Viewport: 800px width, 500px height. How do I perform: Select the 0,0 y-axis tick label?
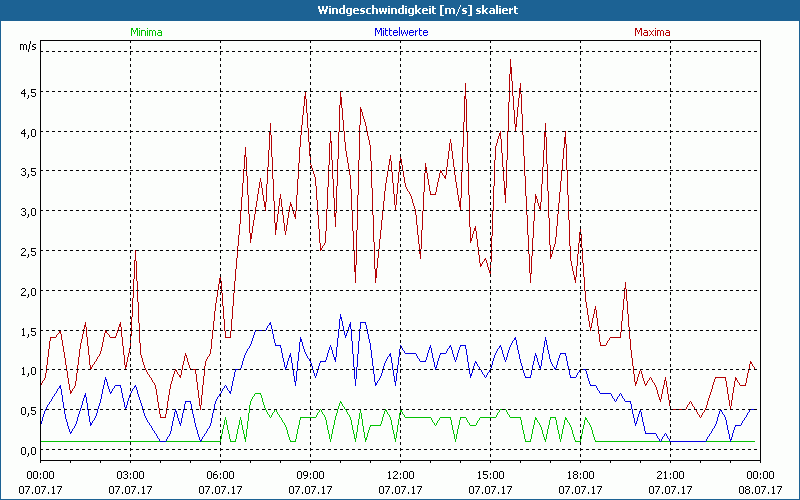(x=27, y=450)
